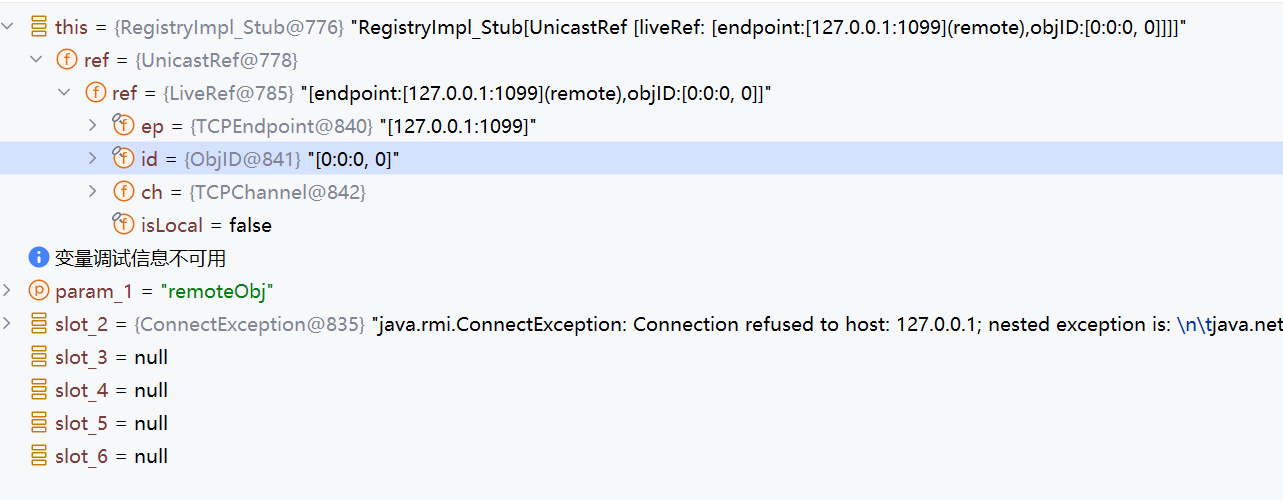Viewport: 1283px width, 500px height.
Task: Collapse the 'this' RegistryImpl_Stub node
Action: (x=8, y=27)
